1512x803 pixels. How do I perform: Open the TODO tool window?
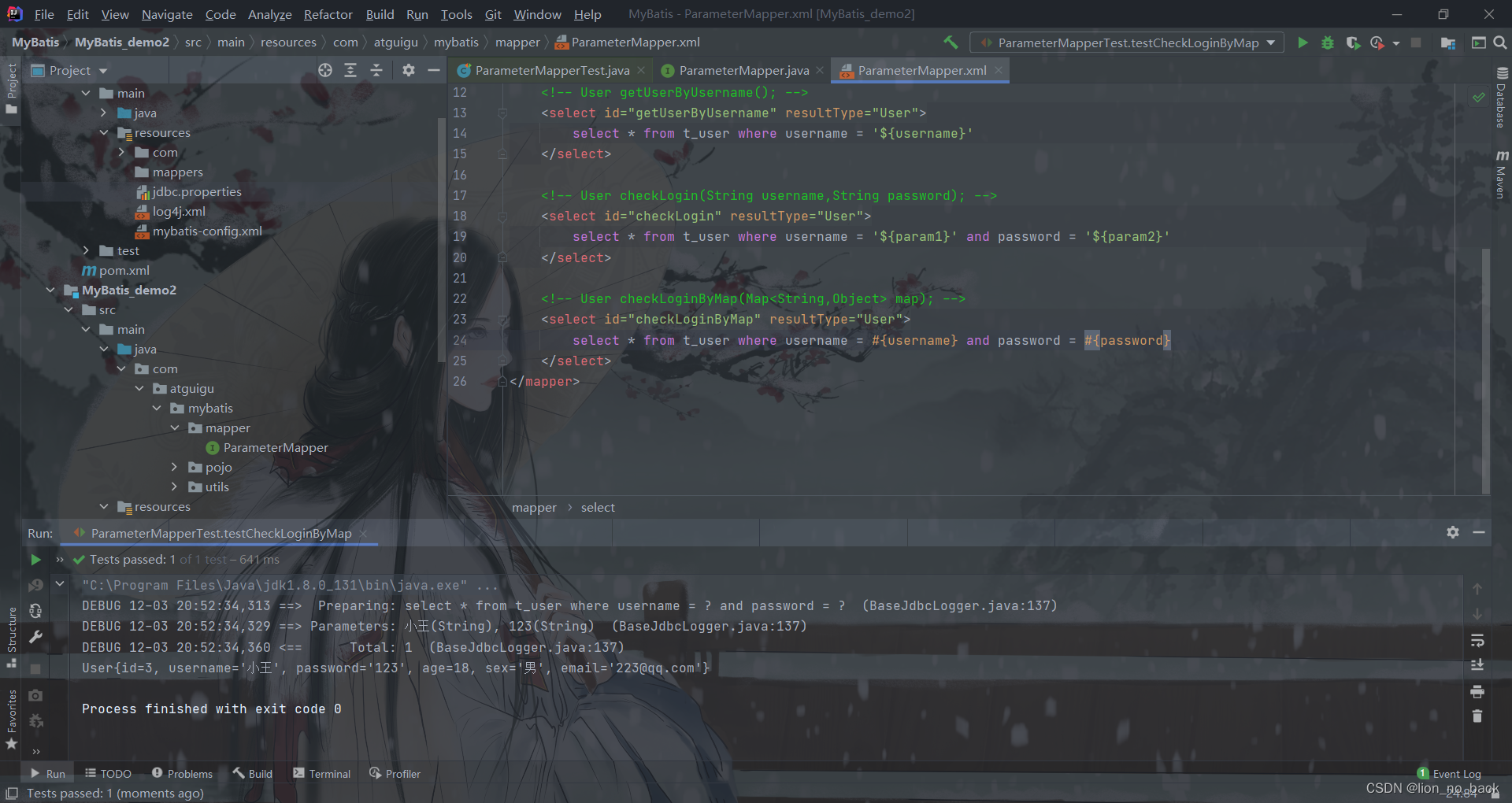108,774
